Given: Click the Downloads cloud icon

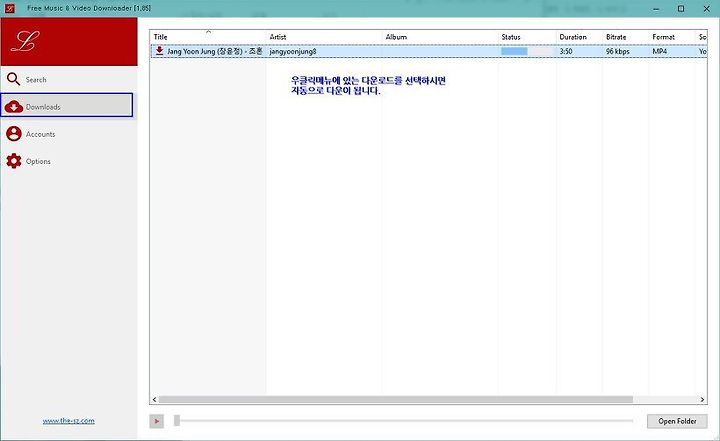Looking at the screenshot, I should pyautogui.click(x=14, y=107).
